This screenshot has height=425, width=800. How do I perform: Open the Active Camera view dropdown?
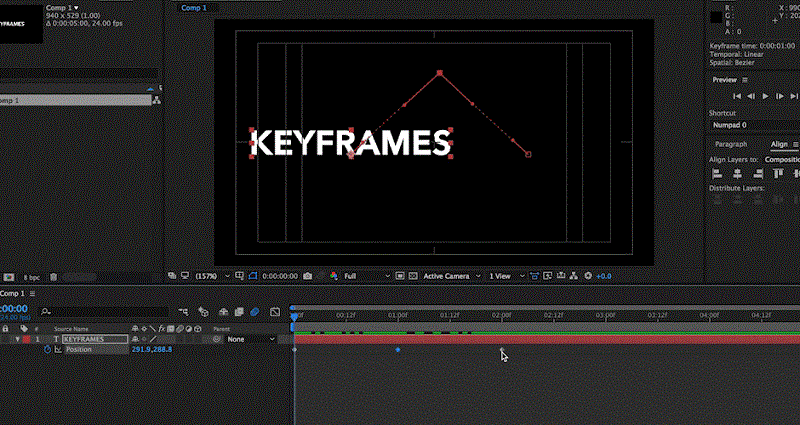click(452, 276)
